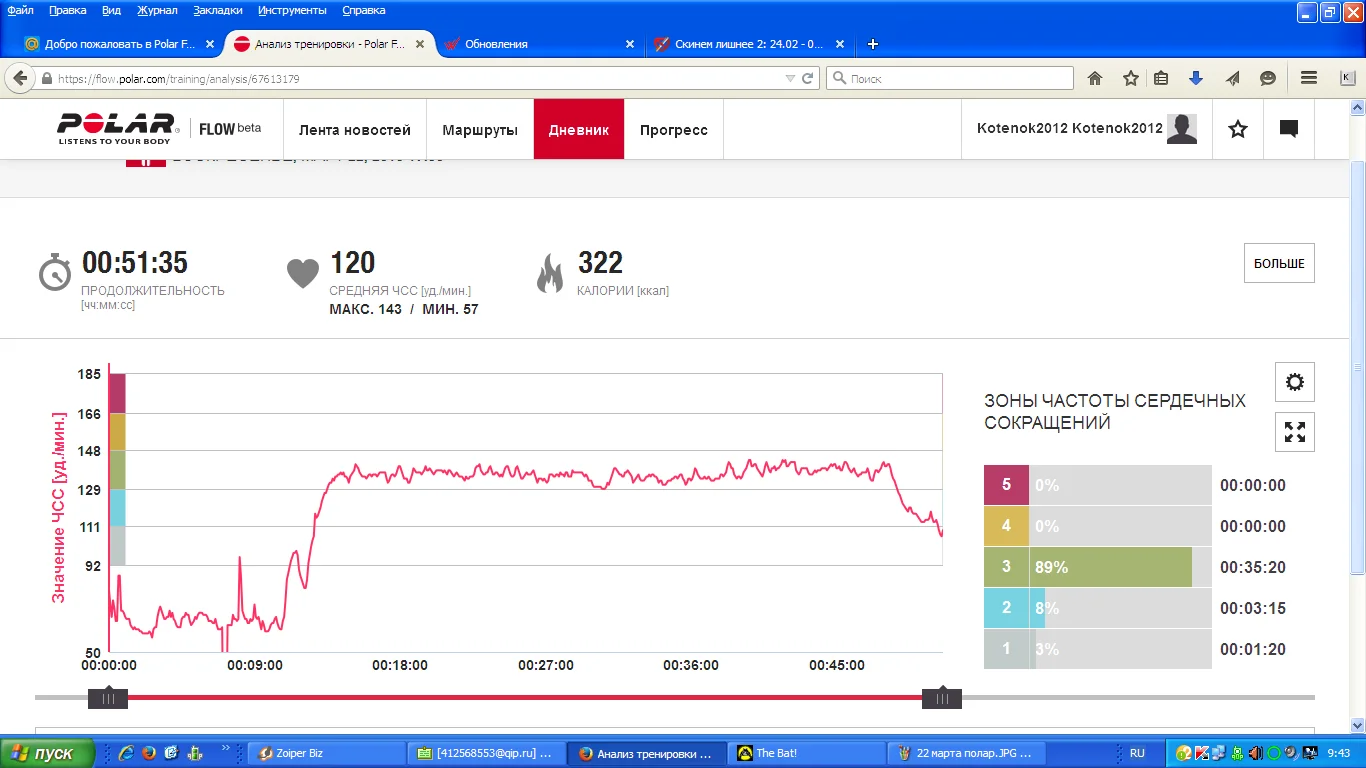Click the paper plane share icon
This screenshot has height=768, width=1366.
click(x=1232, y=78)
